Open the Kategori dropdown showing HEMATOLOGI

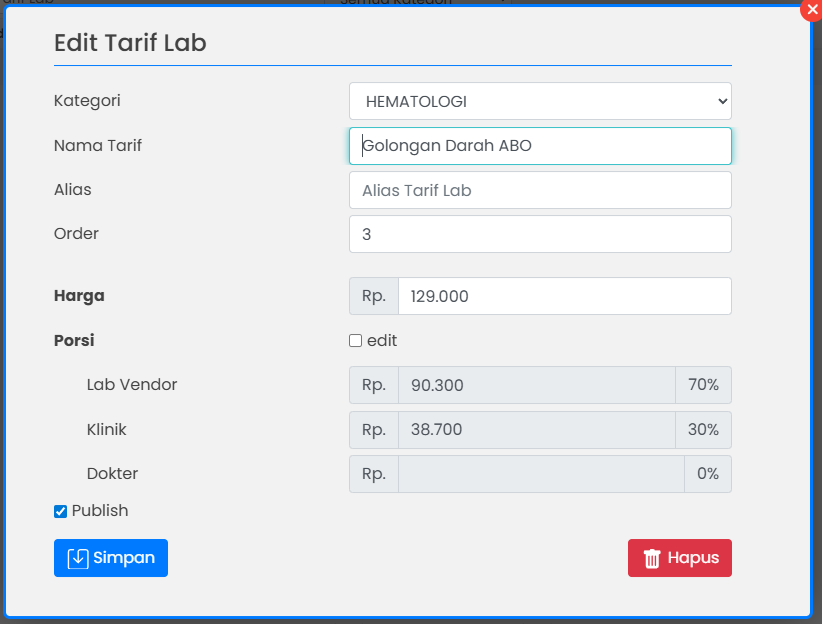pos(540,101)
